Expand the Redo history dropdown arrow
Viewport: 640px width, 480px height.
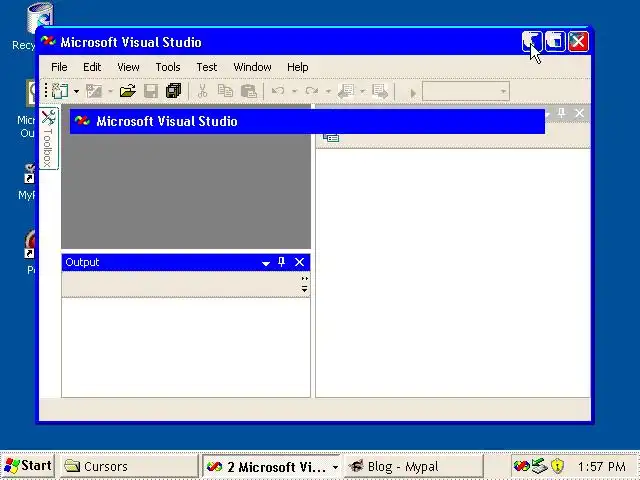tap(328, 91)
